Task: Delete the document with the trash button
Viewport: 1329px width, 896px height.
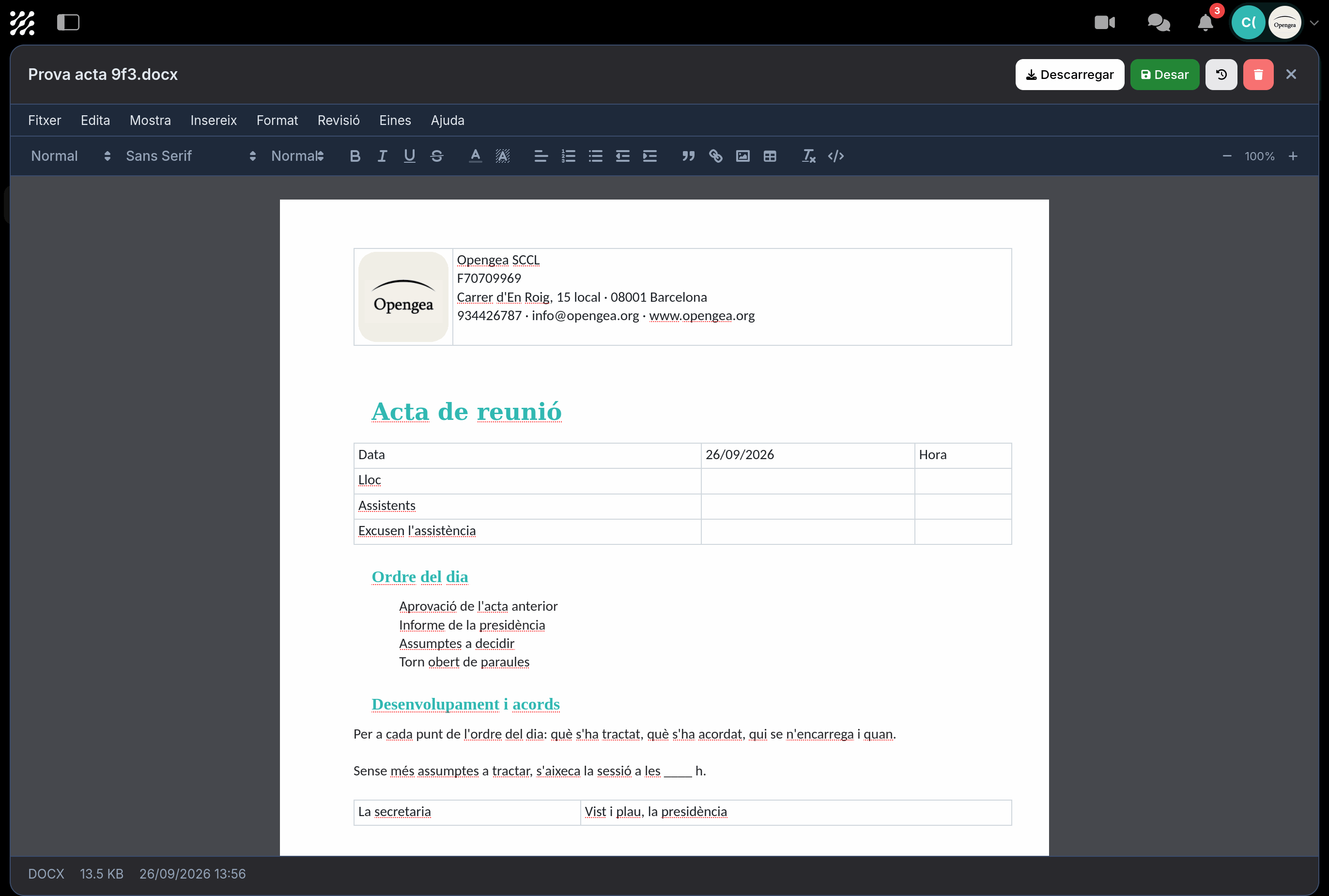Action: [1258, 74]
